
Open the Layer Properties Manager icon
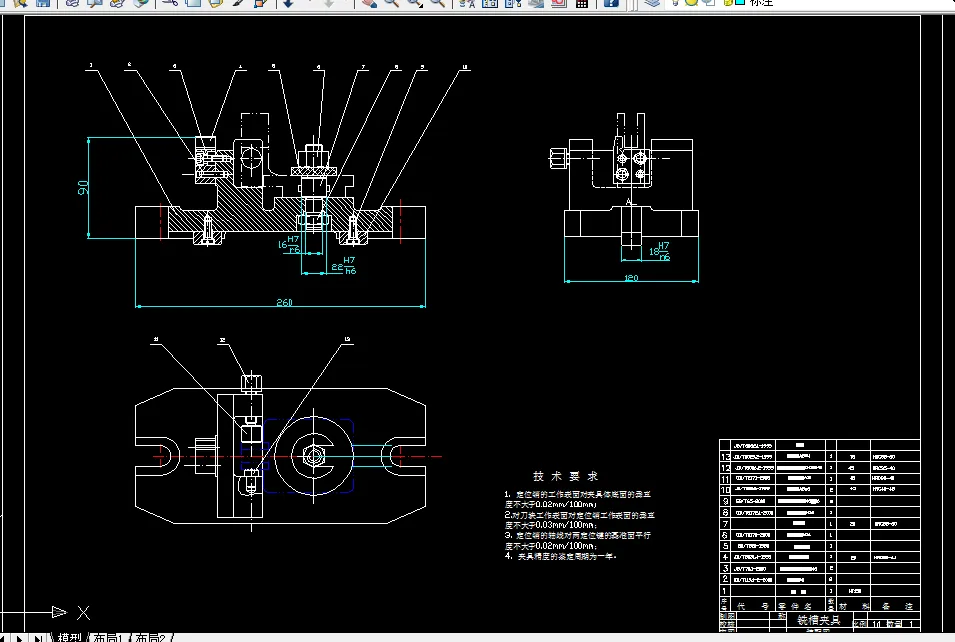652,3
